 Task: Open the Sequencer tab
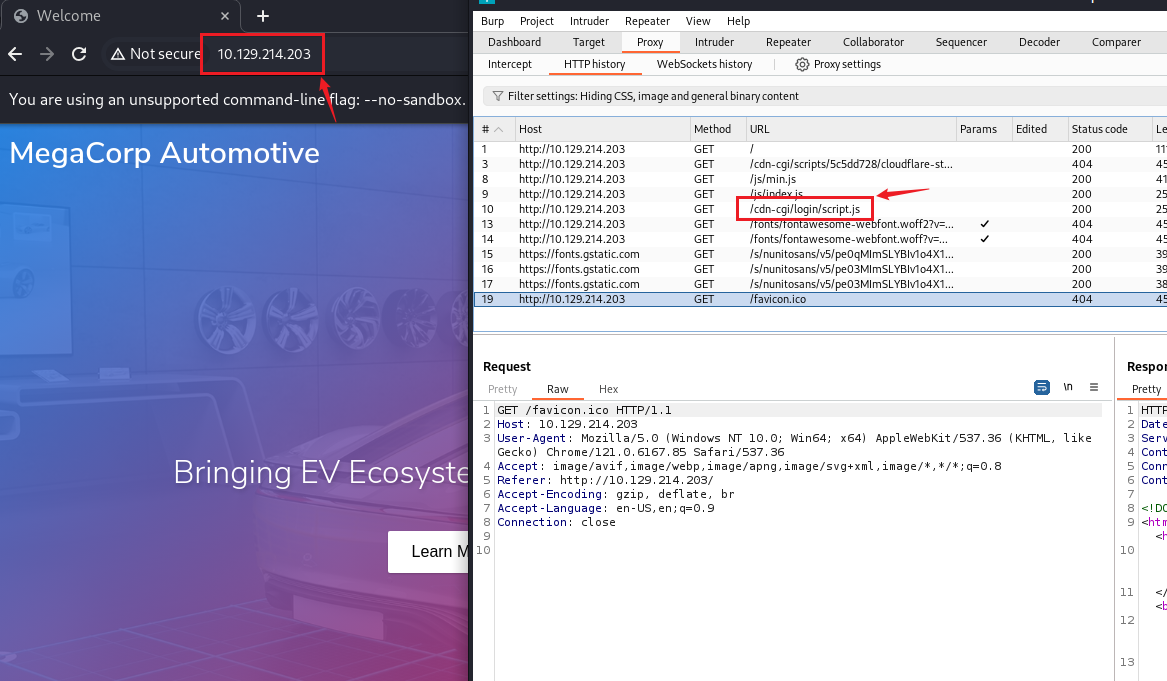tap(961, 42)
